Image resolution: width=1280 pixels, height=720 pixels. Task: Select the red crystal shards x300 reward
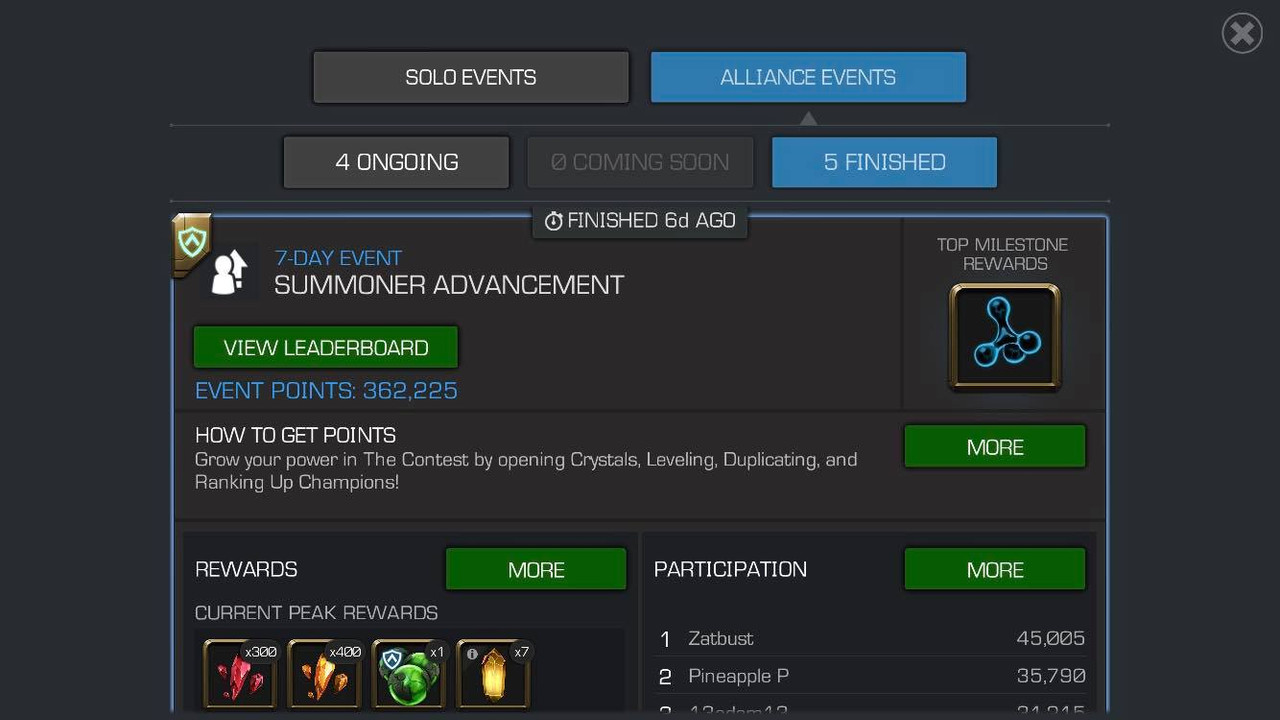pyautogui.click(x=241, y=674)
